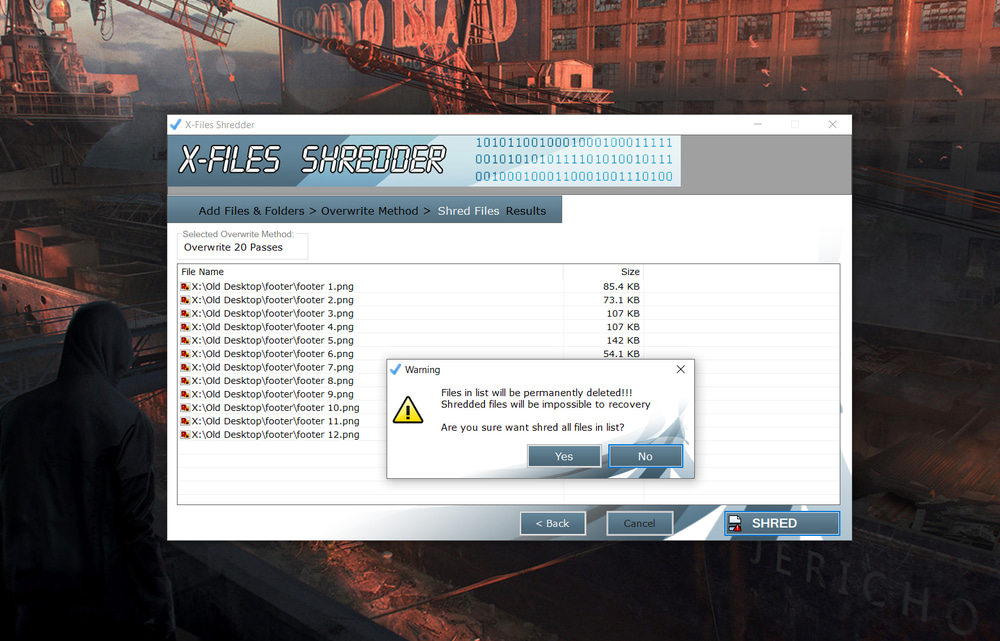Click the file icon beside footer 12.png
This screenshot has width=1000, height=641.
click(185, 435)
